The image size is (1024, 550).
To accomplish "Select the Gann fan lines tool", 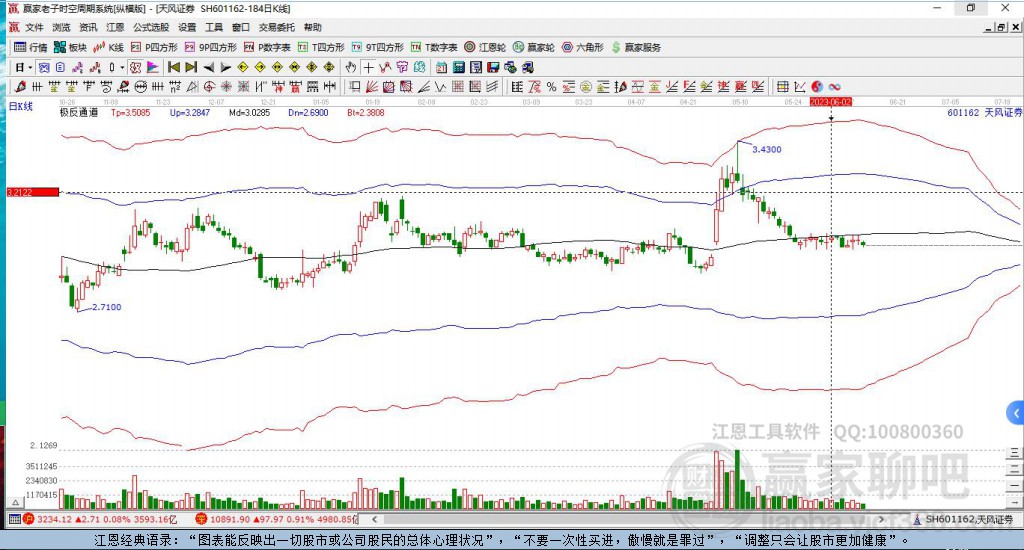I will click(x=372, y=86).
